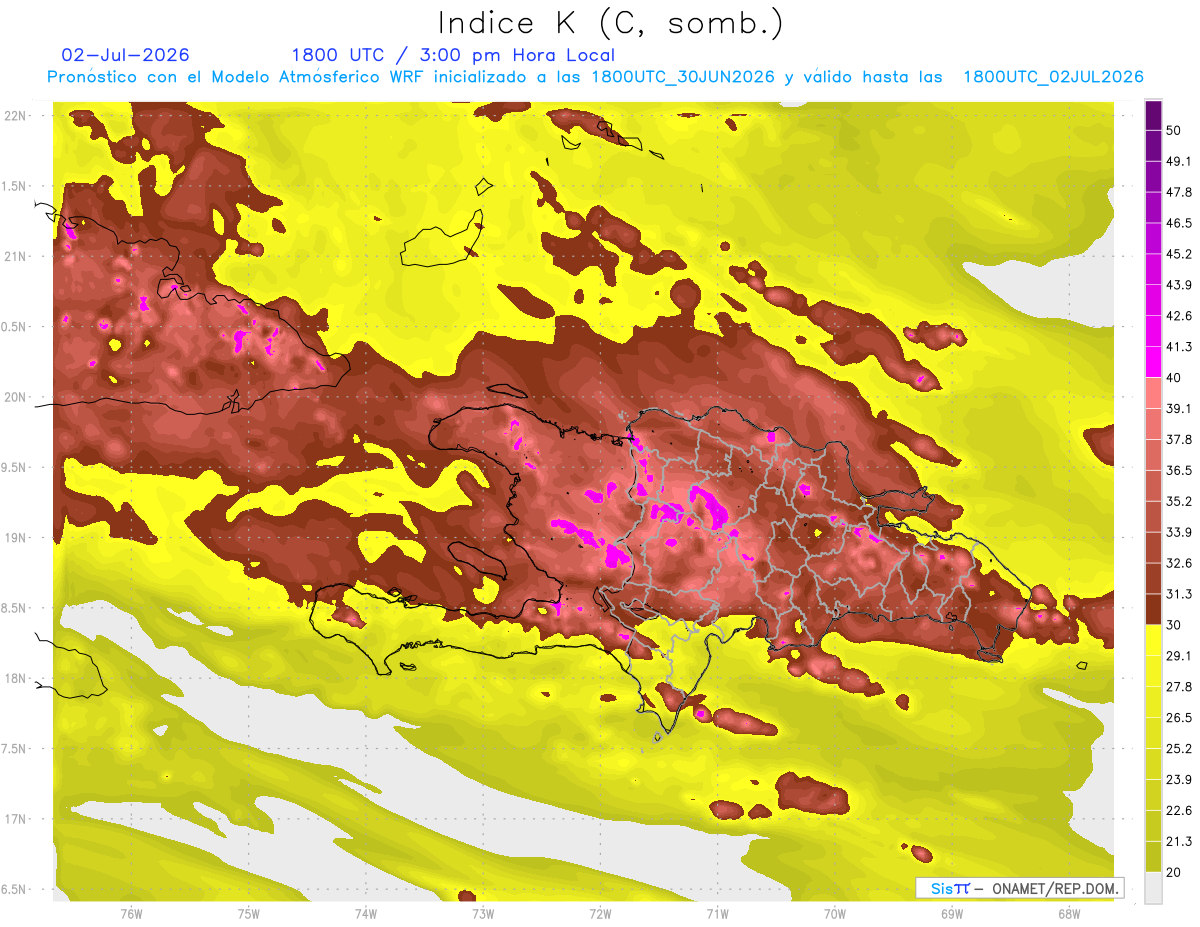The height and width of the screenshot is (927, 1200).
Task: Click the axis label "0.5N"
Action: tap(14, 327)
